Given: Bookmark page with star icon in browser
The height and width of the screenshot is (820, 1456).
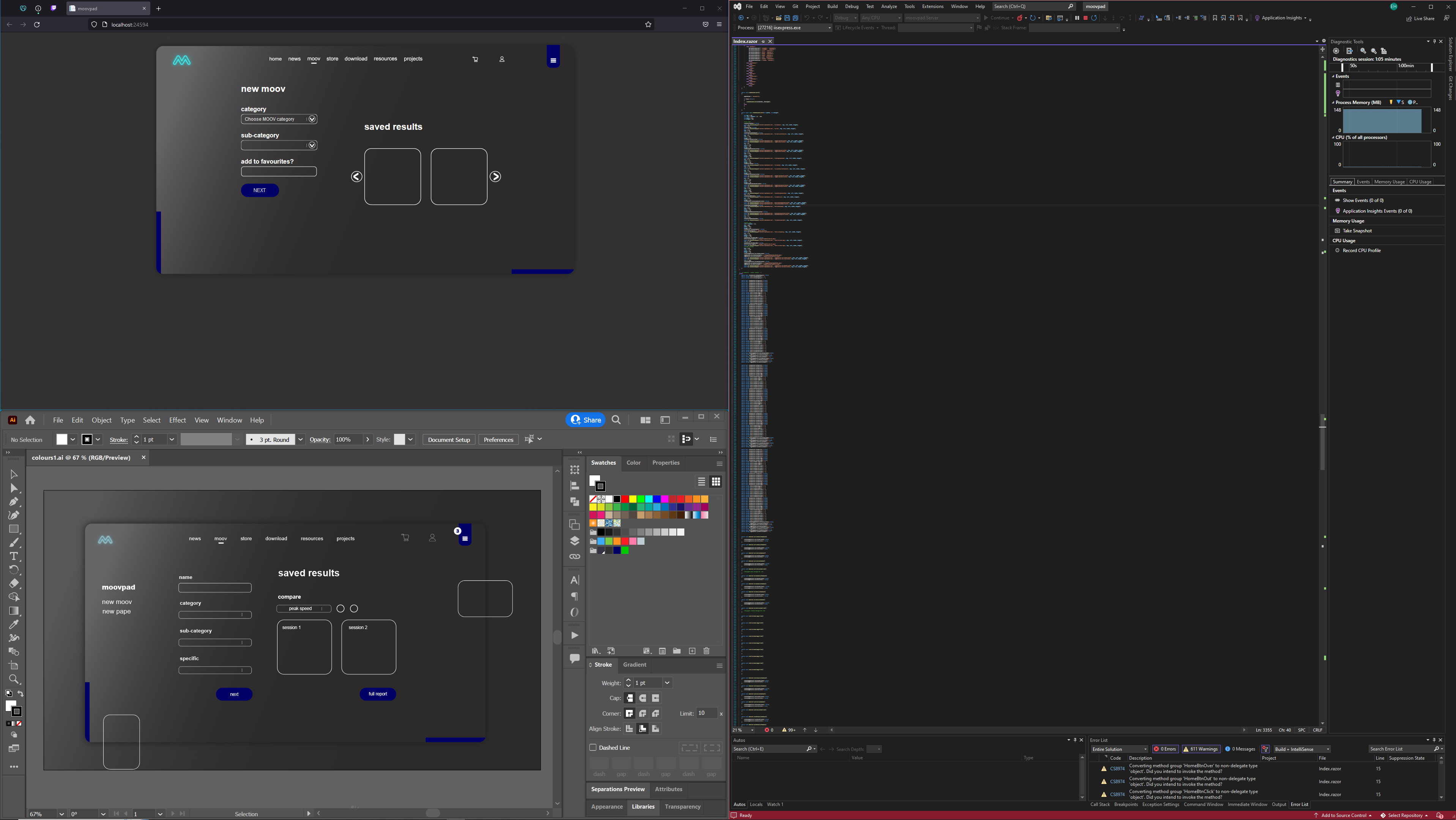Looking at the screenshot, I should pos(648,25).
